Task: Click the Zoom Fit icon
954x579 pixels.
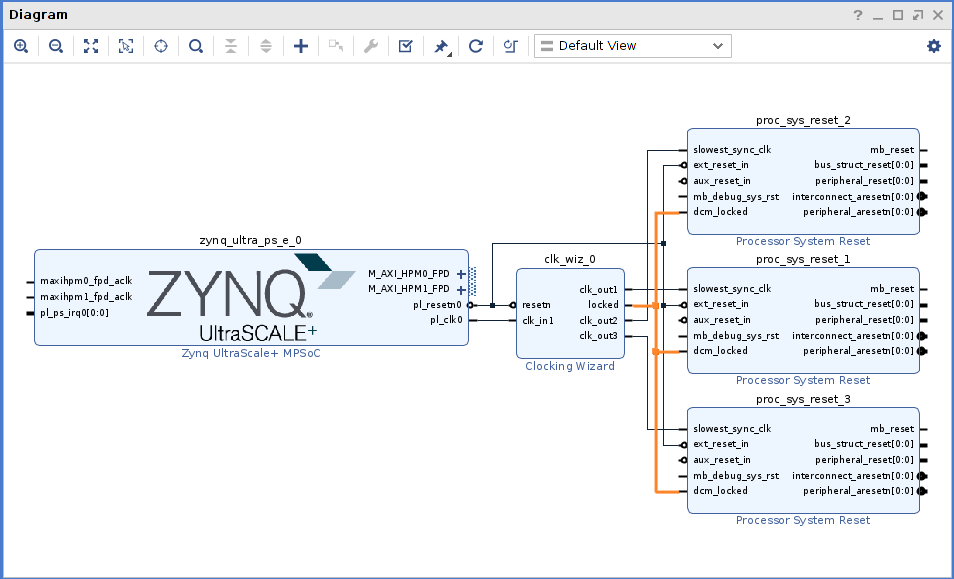Action: pyautogui.click(x=91, y=46)
